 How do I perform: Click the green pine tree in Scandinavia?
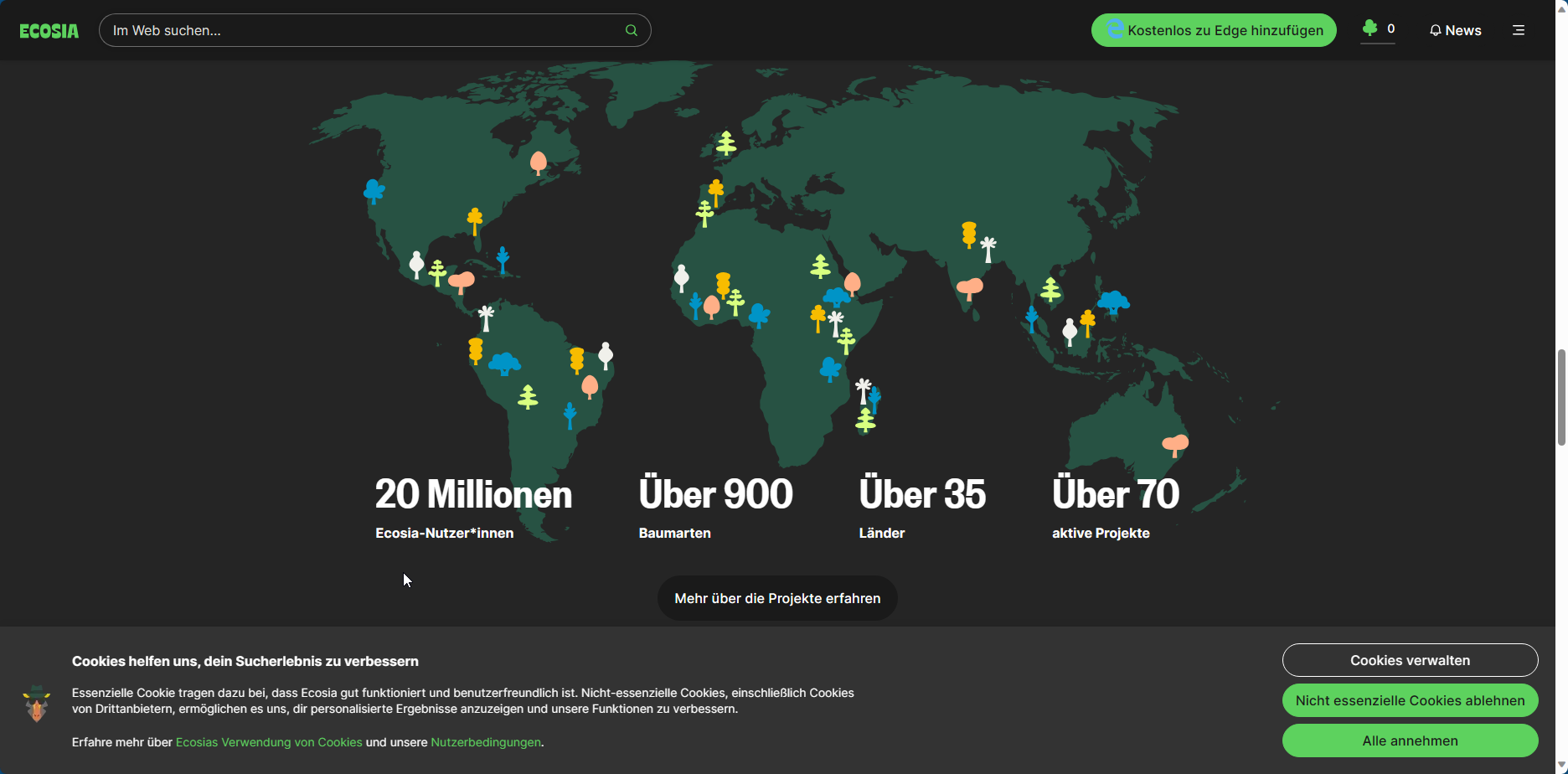(x=726, y=143)
